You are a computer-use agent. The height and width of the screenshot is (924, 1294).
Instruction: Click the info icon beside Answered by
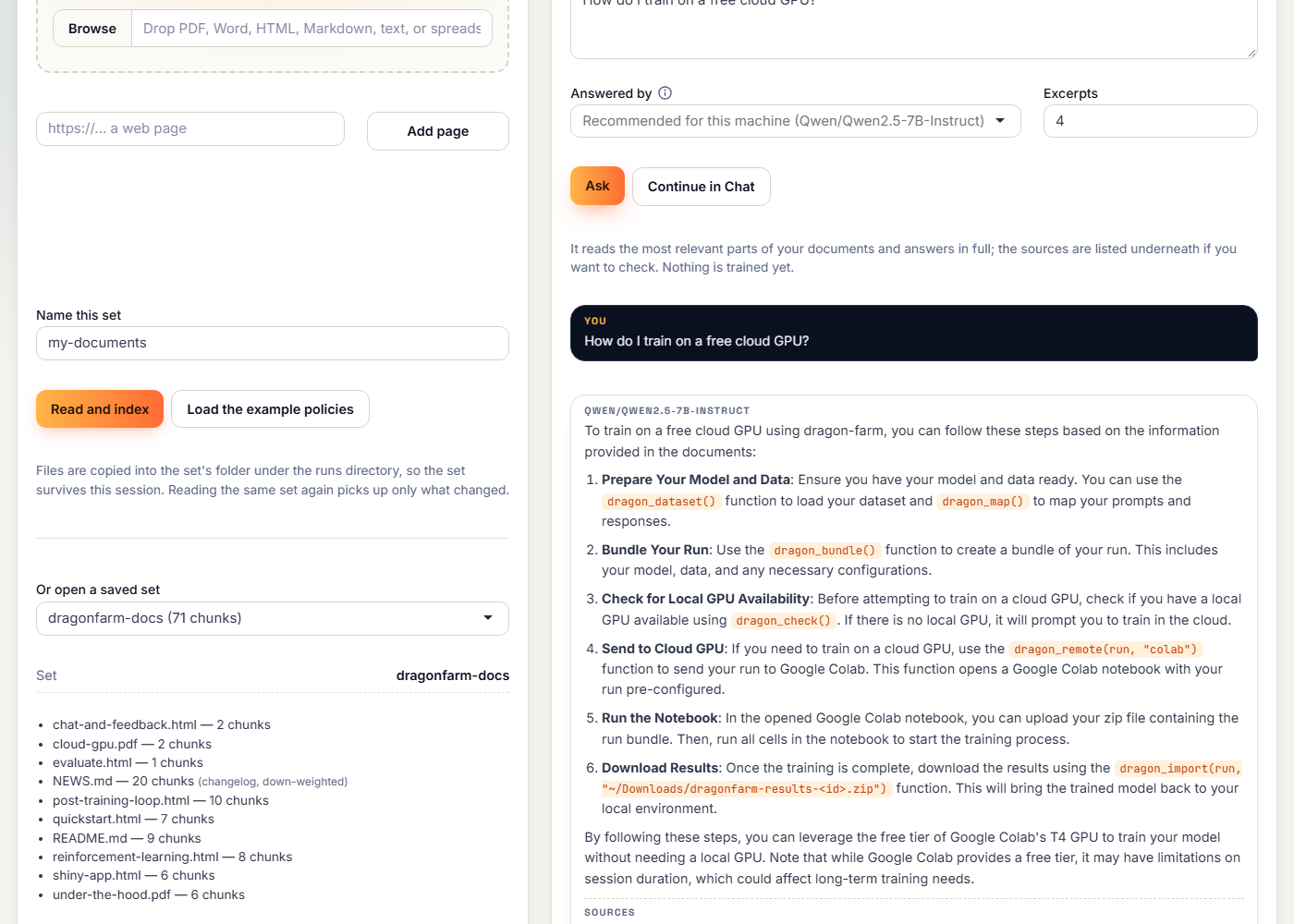click(x=665, y=93)
